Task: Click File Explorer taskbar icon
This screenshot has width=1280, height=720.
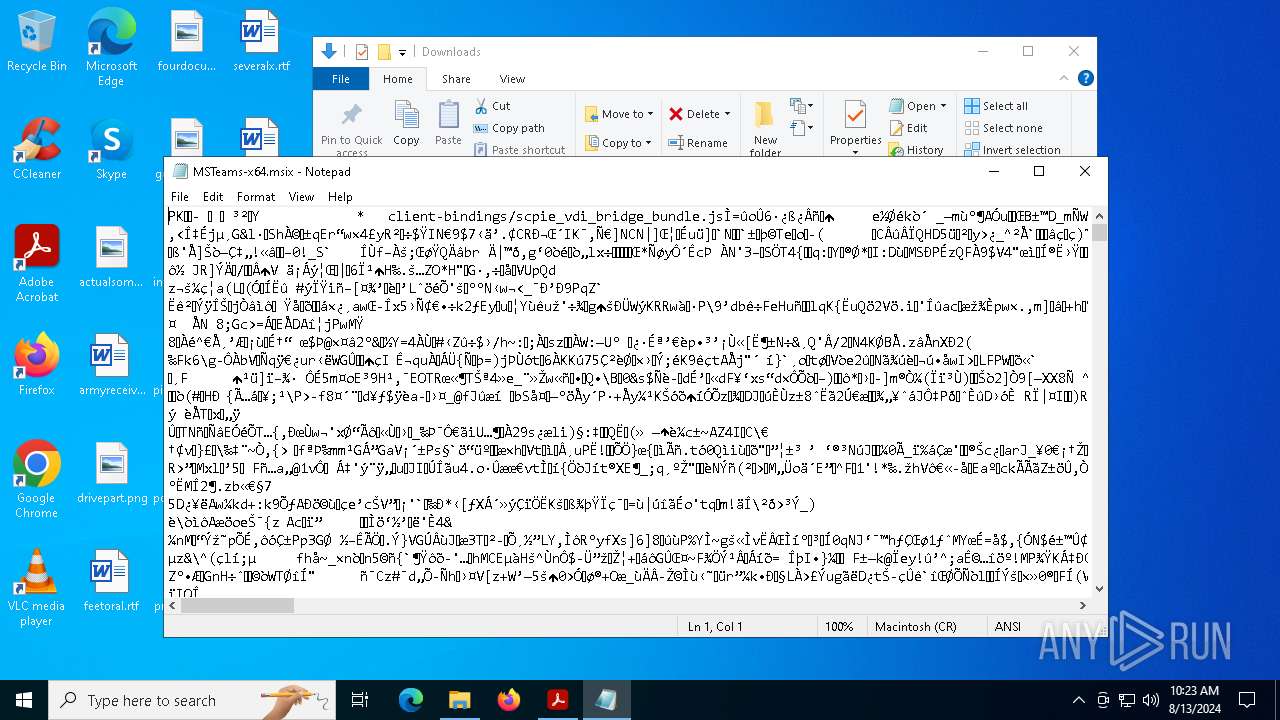Action: pos(459,700)
